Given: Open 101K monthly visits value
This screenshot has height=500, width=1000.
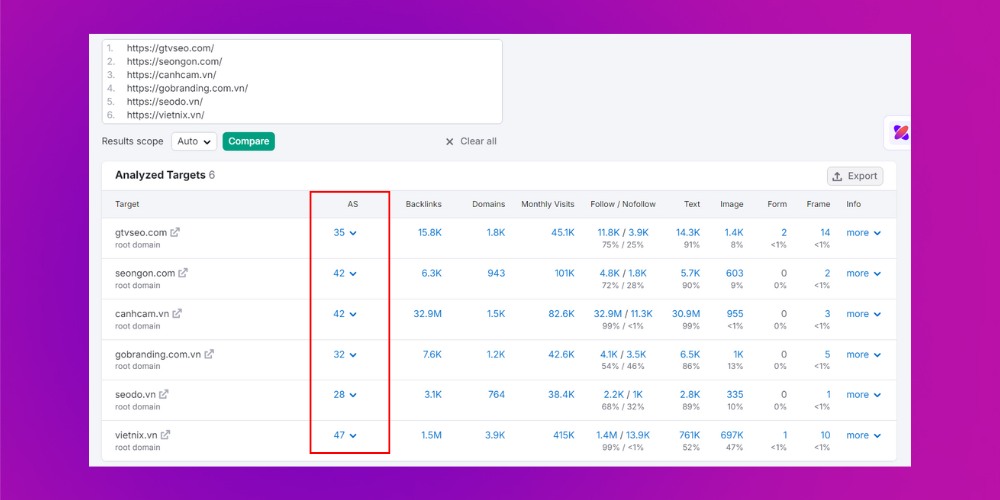Looking at the screenshot, I should (x=564, y=273).
